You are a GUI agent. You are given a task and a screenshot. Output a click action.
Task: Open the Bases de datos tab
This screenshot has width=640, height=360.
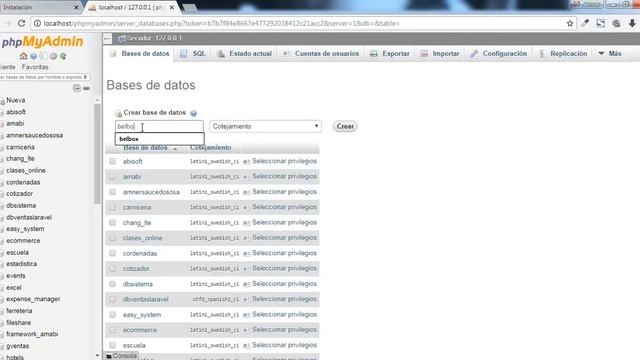pos(140,54)
